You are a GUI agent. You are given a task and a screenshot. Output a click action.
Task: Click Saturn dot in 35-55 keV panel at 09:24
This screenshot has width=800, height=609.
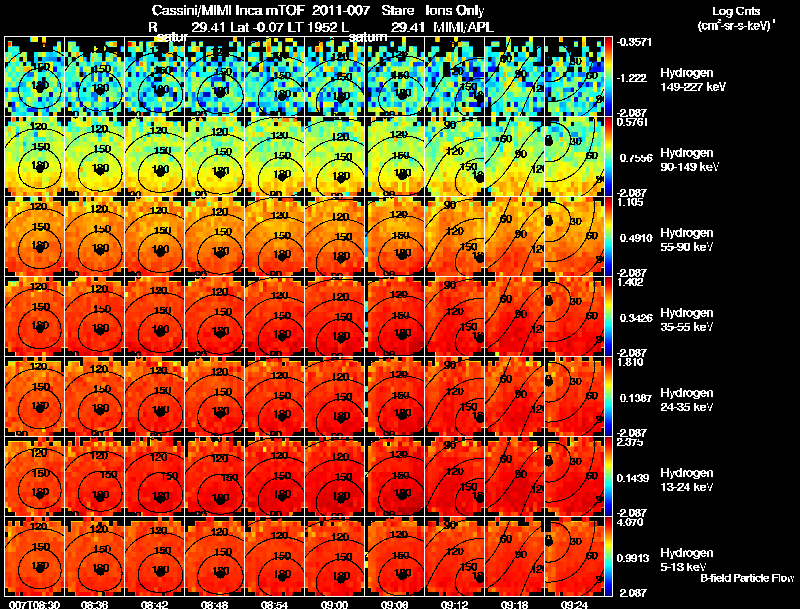point(549,300)
